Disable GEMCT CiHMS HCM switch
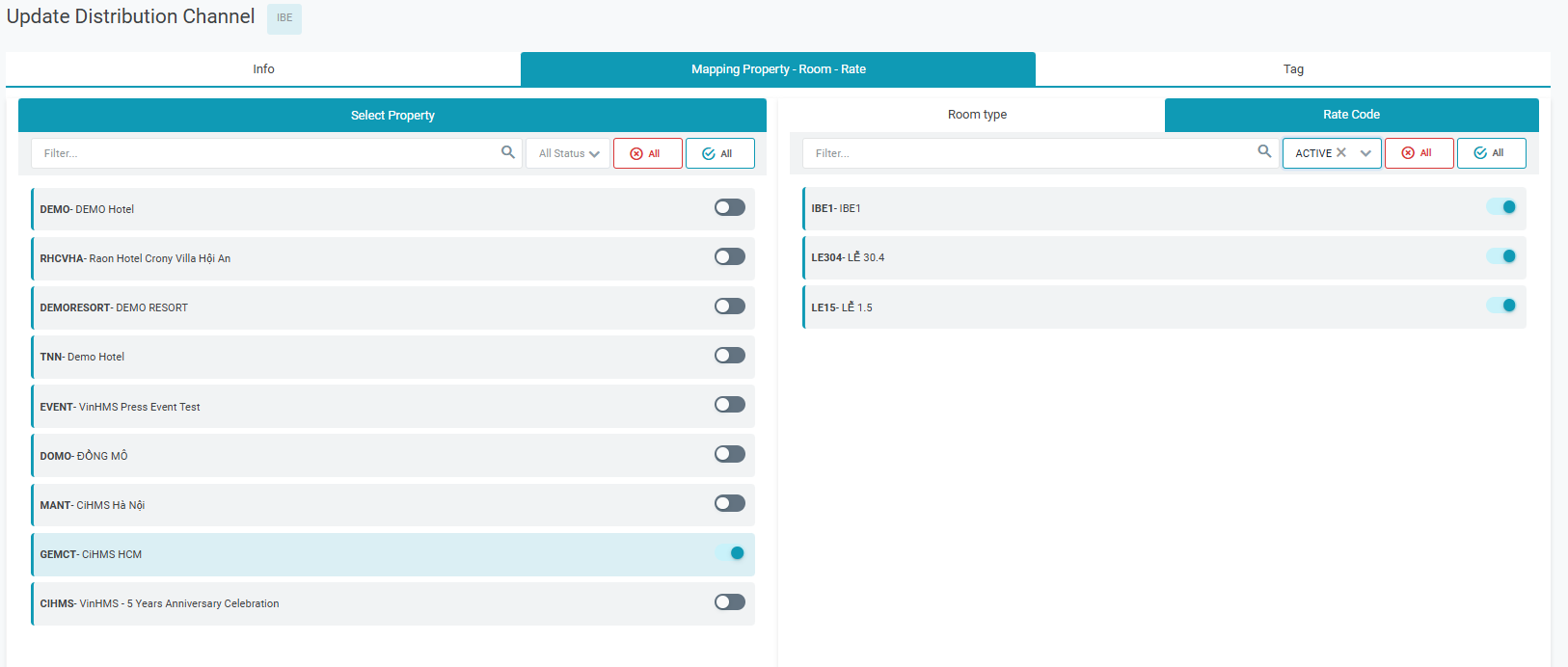This screenshot has height=667, width=1568. point(730,552)
